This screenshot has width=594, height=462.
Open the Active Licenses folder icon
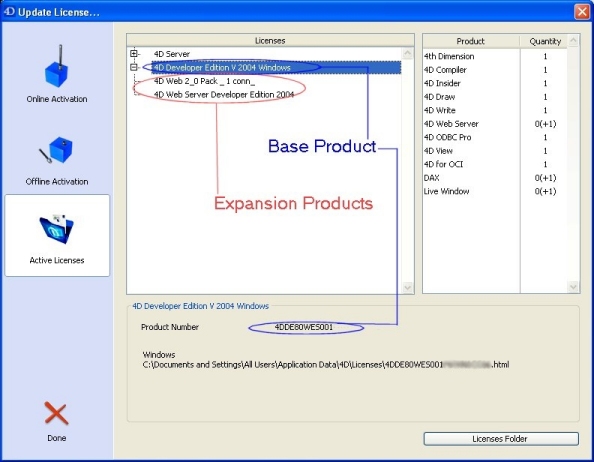(x=57, y=228)
